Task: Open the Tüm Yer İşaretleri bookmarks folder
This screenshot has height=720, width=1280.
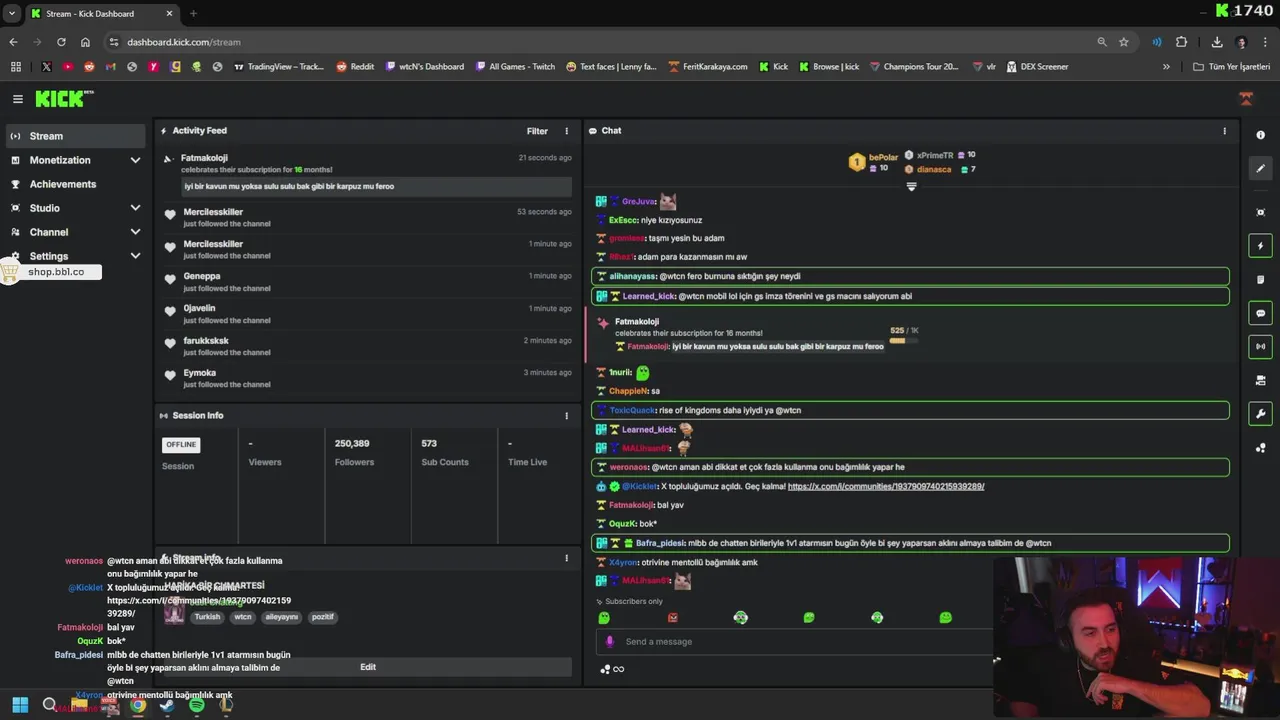Action: tap(1232, 67)
